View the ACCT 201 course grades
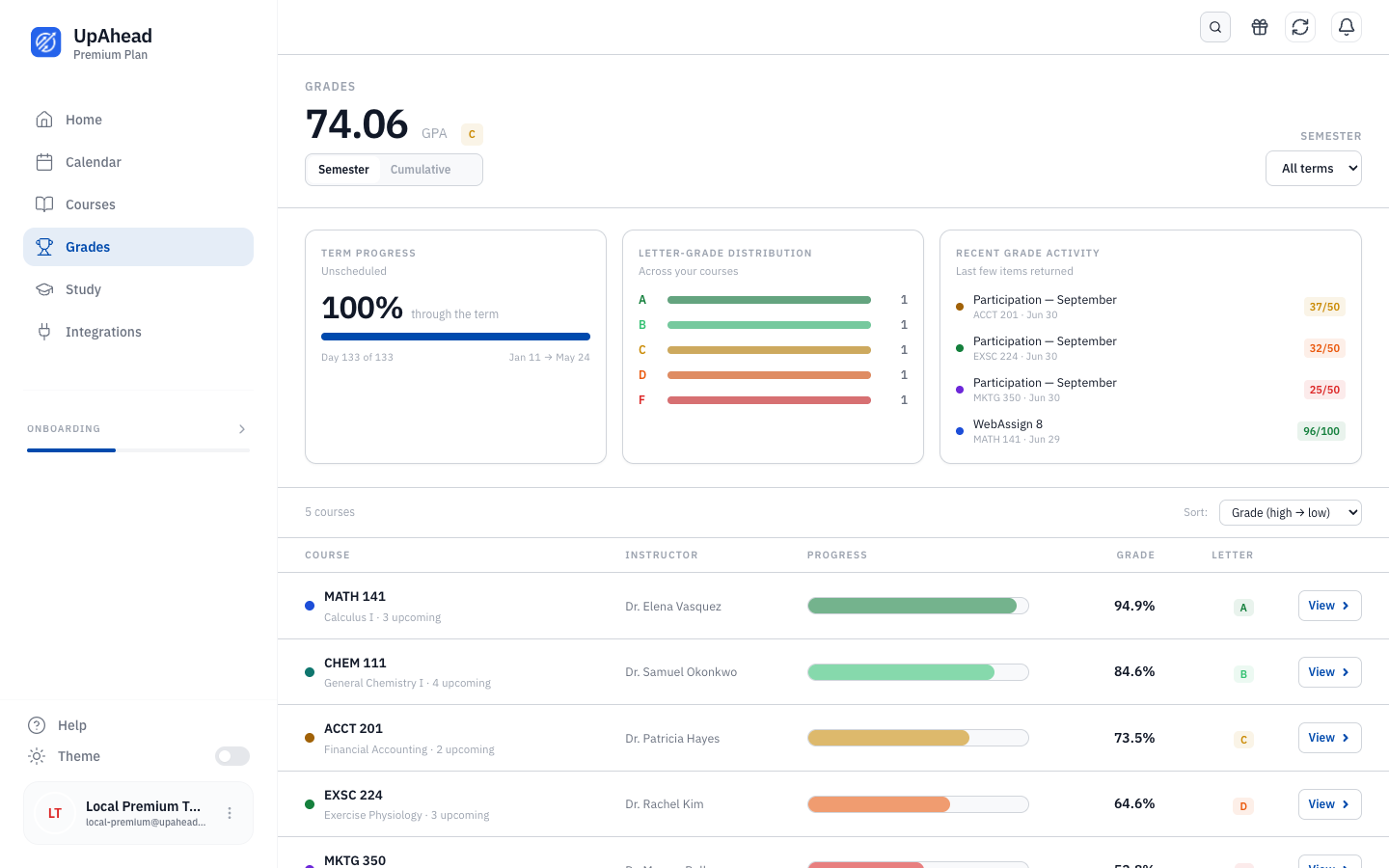The image size is (1389, 868). click(1329, 738)
